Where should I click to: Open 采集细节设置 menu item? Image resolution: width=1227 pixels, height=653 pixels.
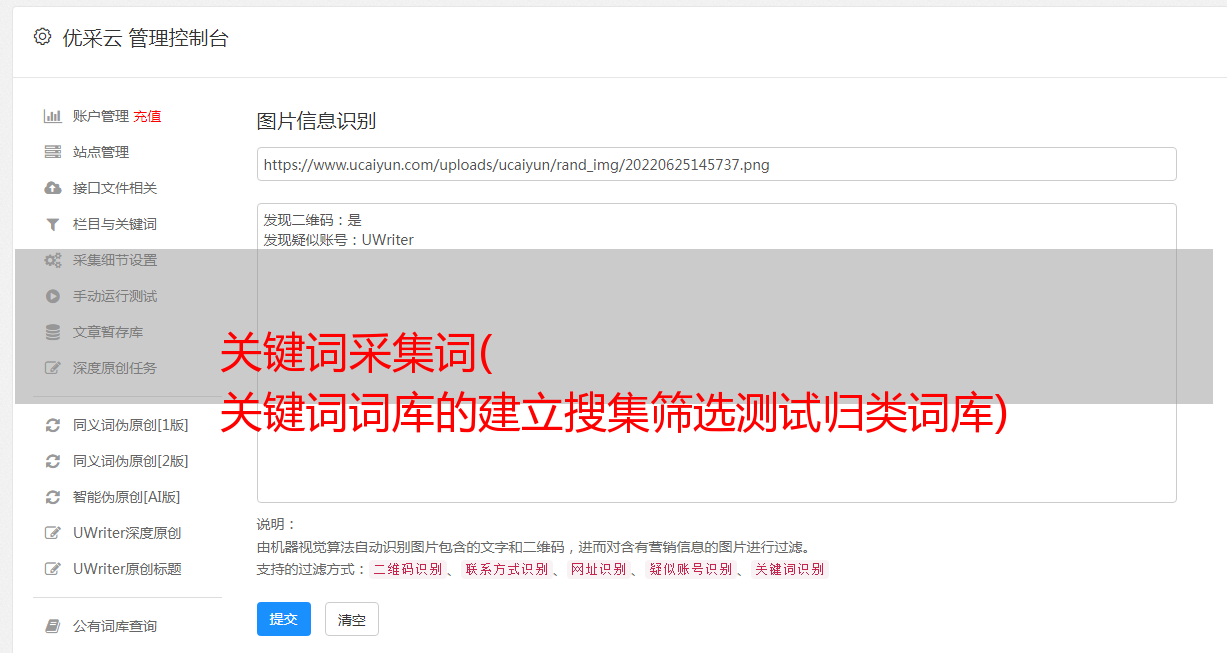[x=115, y=260]
